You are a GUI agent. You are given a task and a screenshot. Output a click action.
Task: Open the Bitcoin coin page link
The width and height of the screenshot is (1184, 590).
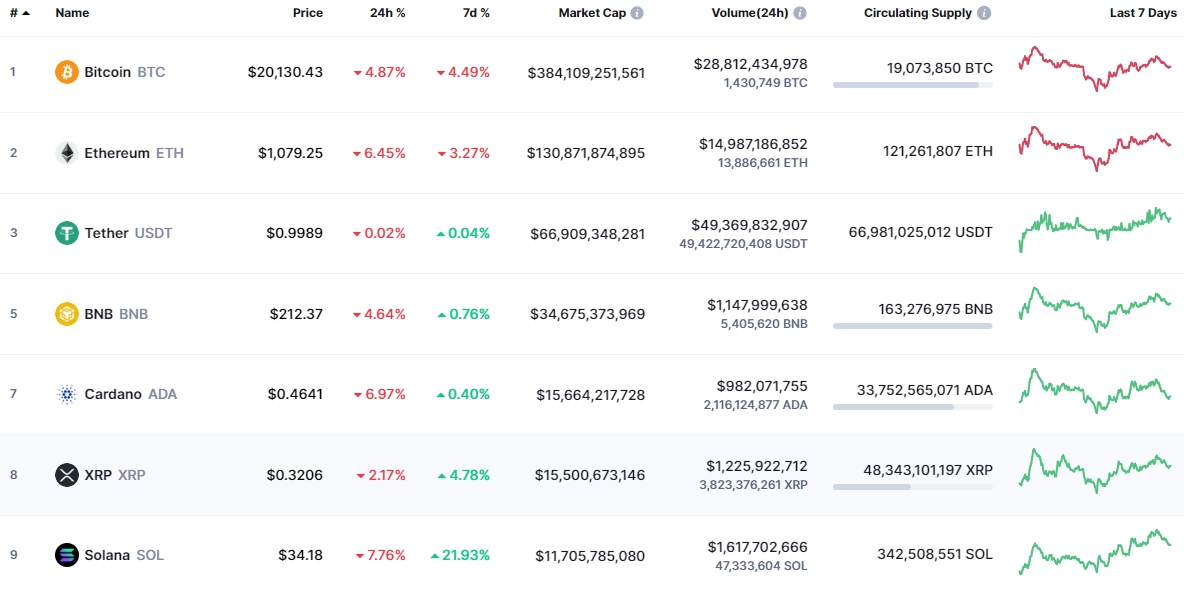[x=110, y=73]
